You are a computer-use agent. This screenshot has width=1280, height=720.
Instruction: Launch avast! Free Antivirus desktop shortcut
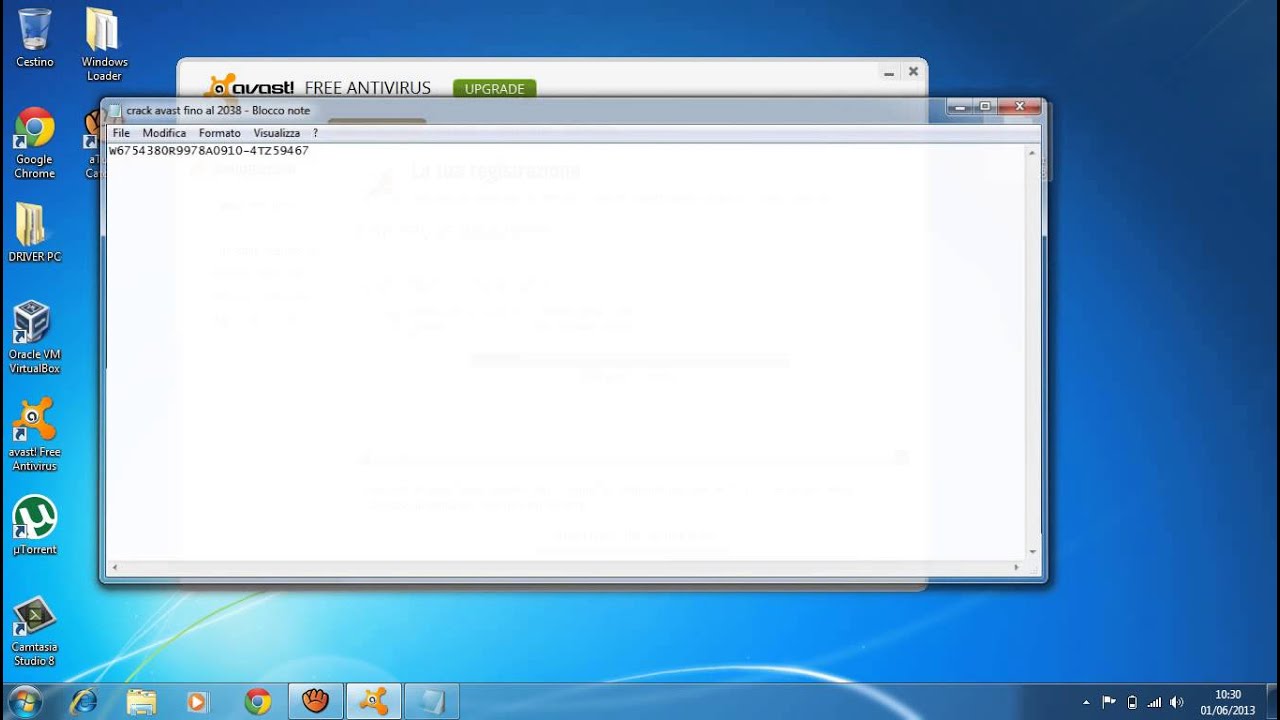pyautogui.click(x=34, y=435)
